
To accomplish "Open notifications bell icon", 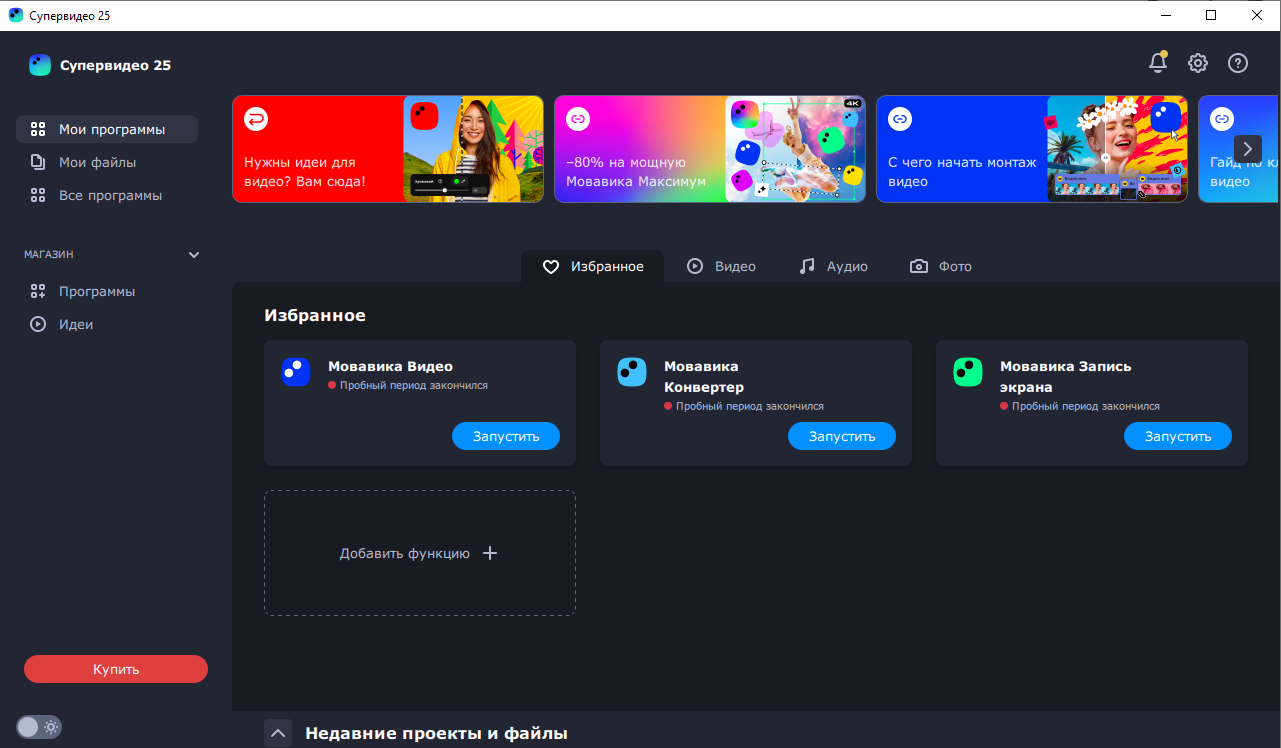I will coord(1158,63).
